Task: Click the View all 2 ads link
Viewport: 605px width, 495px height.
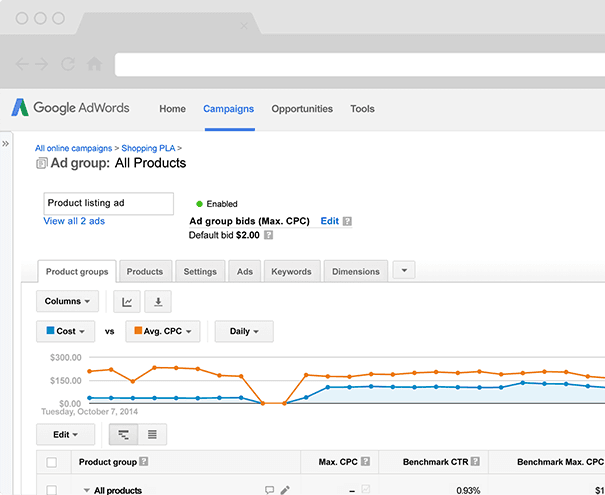Action: [x=74, y=221]
